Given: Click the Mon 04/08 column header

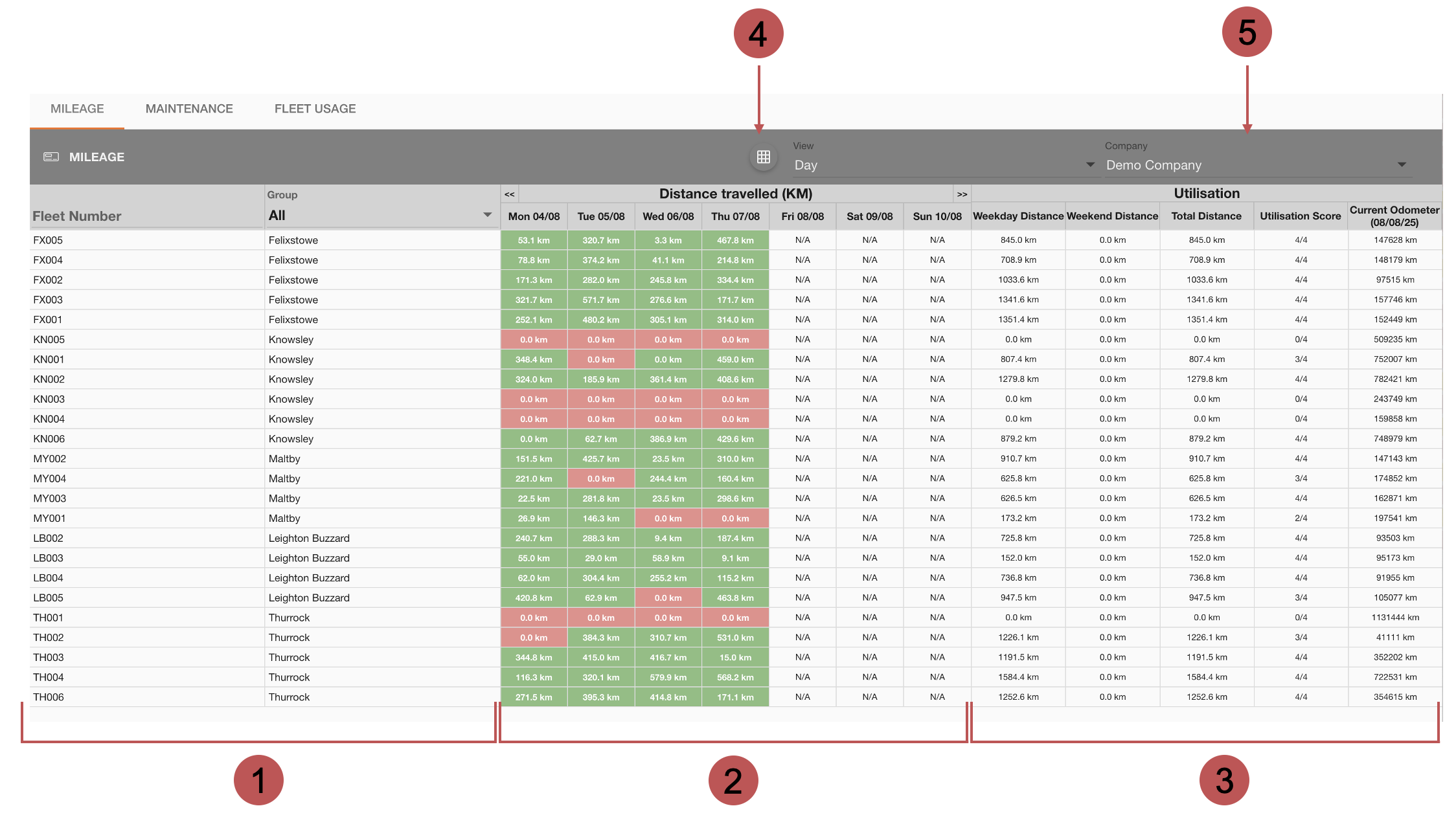Looking at the screenshot, I should (x=534, y=216).
